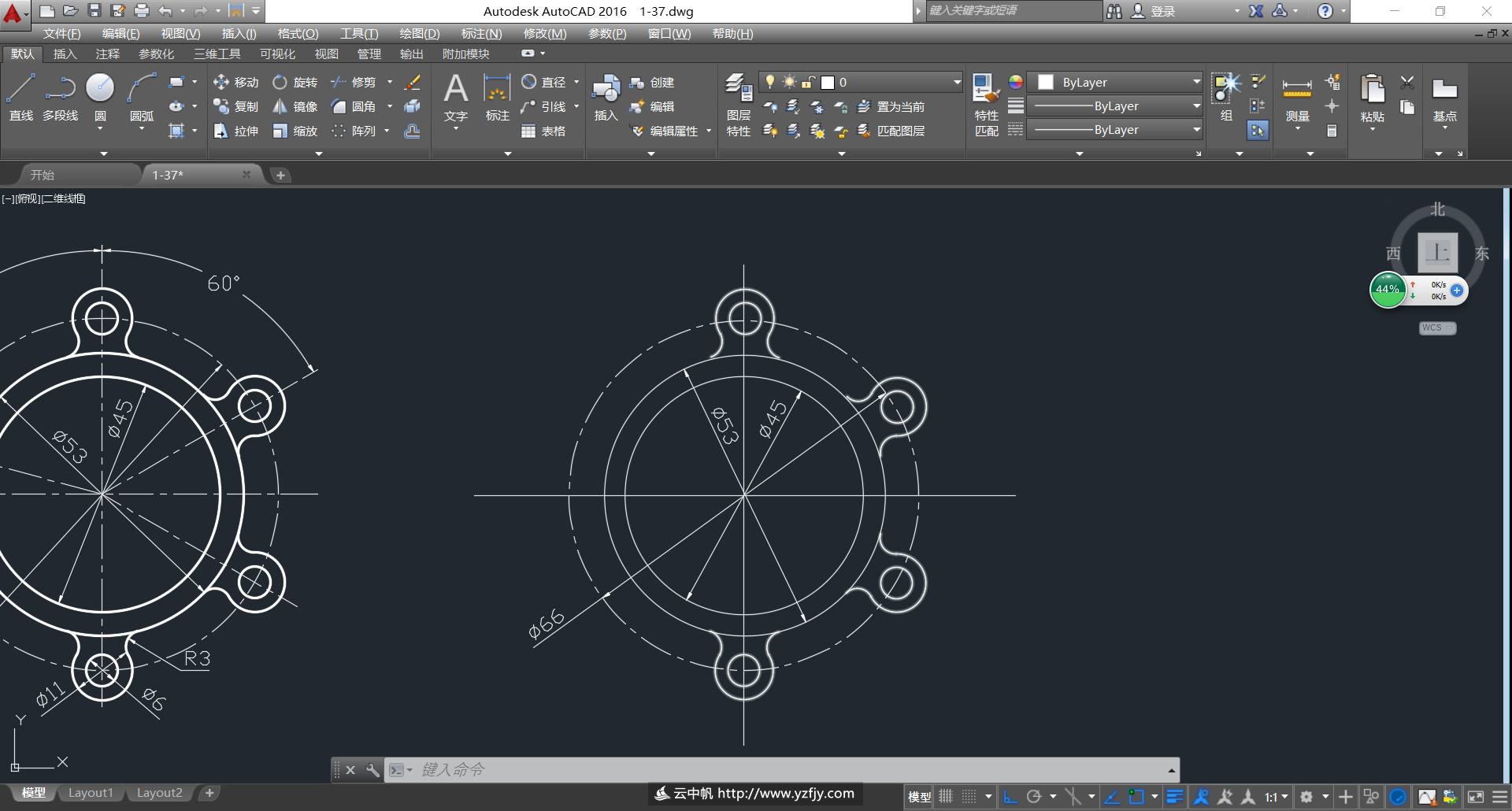1512x811 pixels.
Task: Click the Rotate (旋转) tool
Action: [x=295, y=82]
